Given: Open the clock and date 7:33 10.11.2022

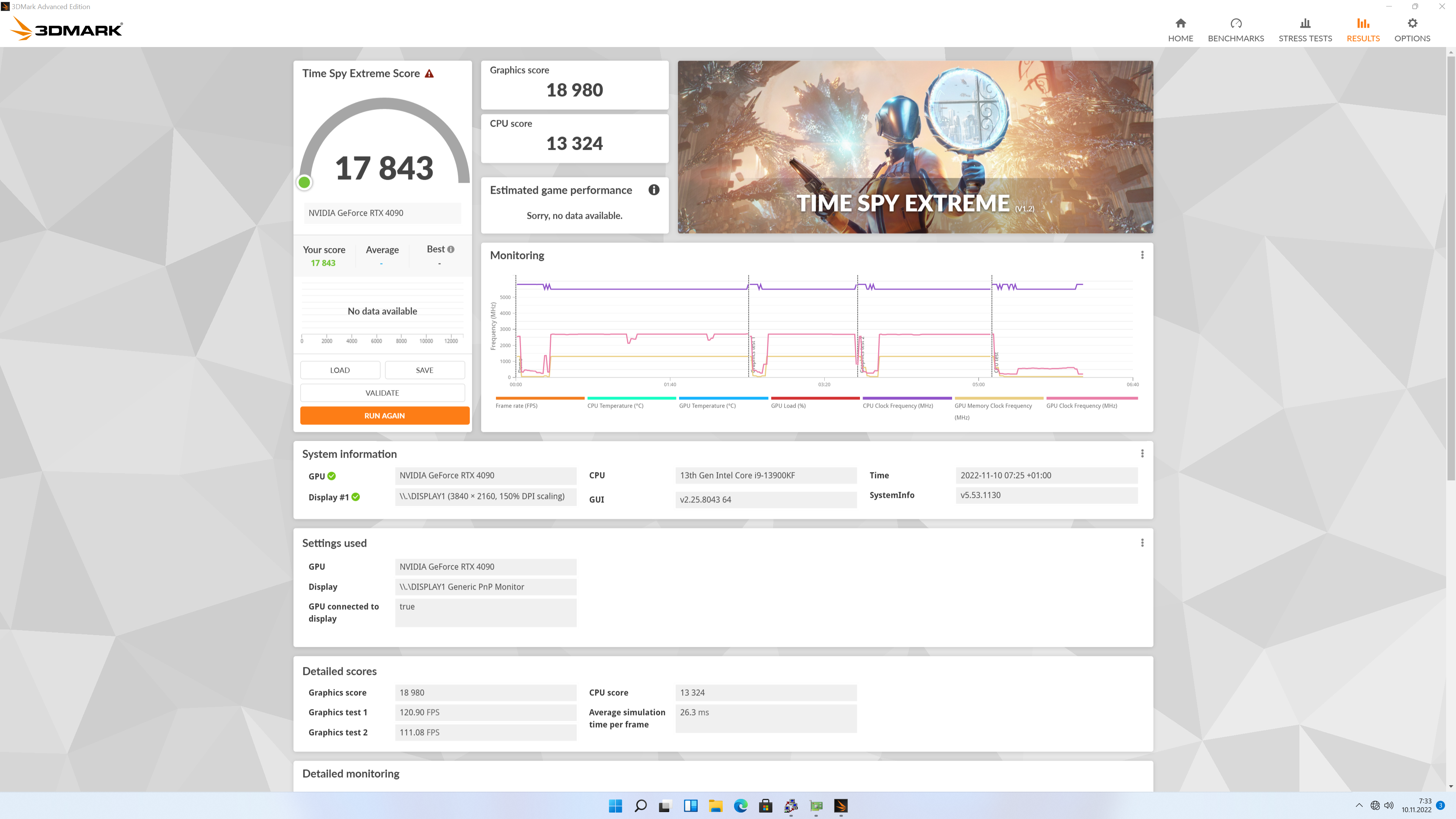Looking at the screenshot, I should coord(1416,805).
